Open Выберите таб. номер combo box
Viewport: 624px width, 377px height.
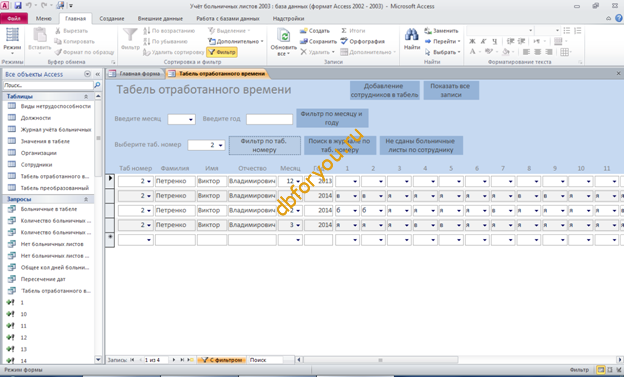(x=221, y=145)
